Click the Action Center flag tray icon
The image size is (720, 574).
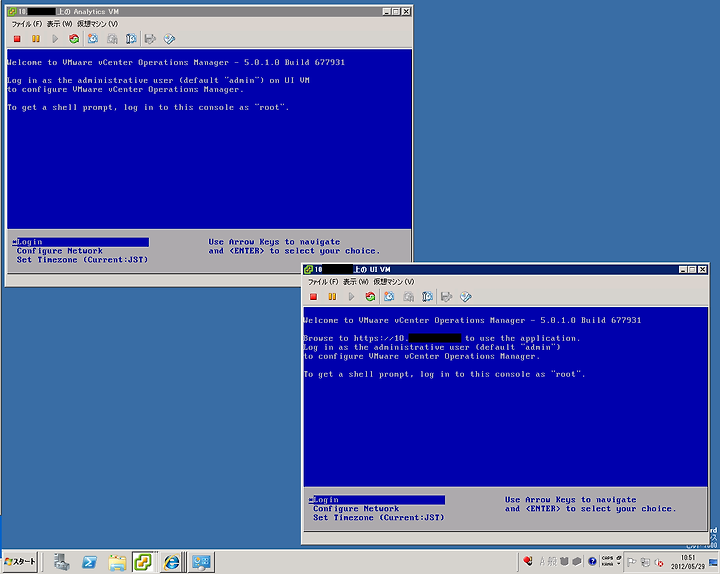(x=631, y=562)
